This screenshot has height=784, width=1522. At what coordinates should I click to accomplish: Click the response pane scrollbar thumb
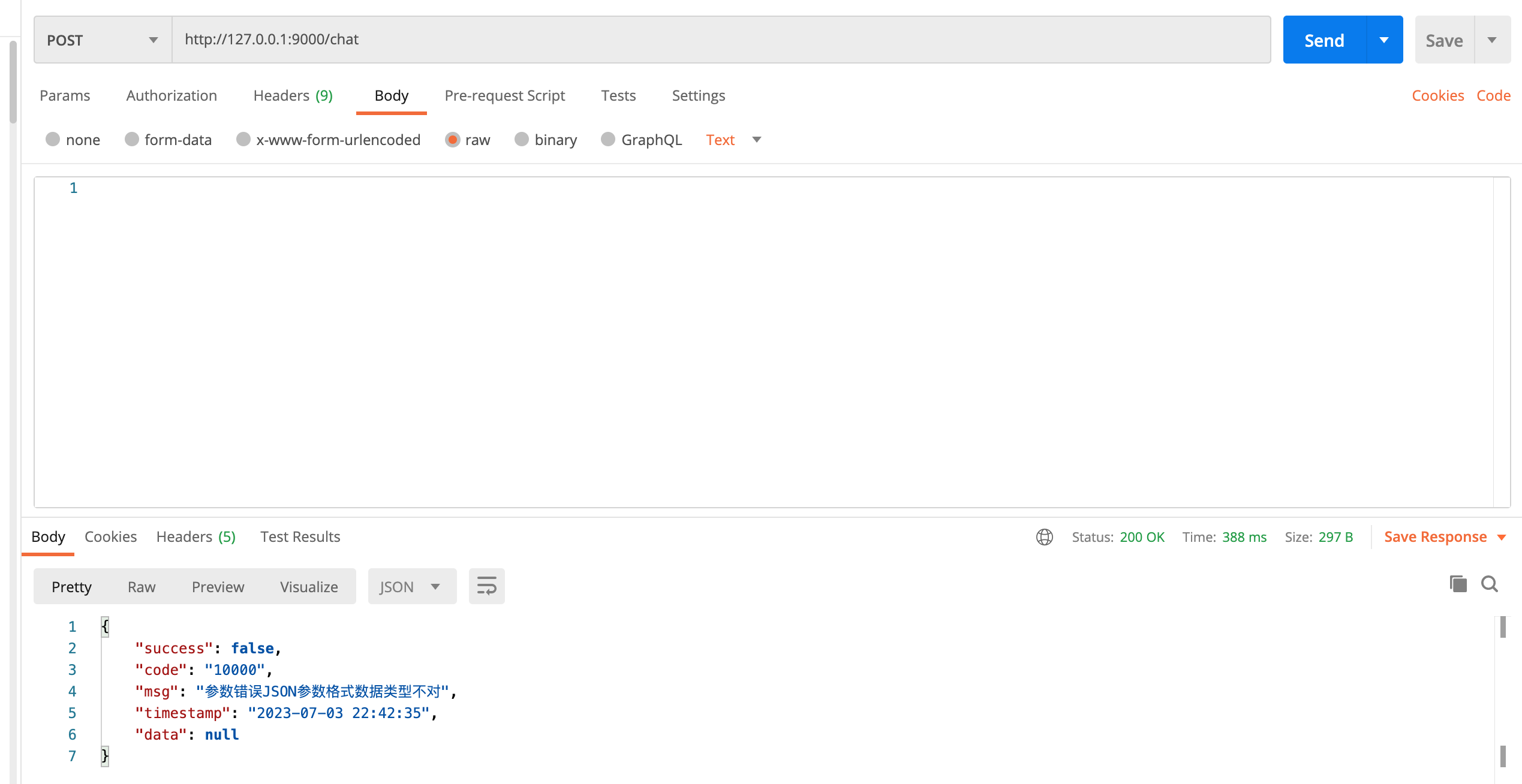[x=1503, y=628]
